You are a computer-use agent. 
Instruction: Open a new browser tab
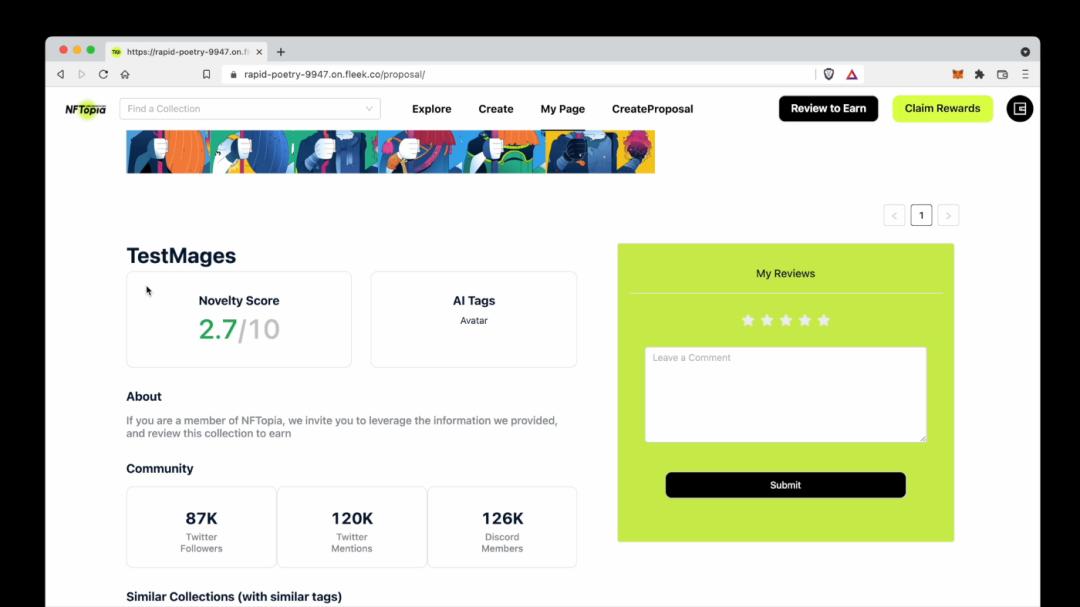[x=281, y=52]
